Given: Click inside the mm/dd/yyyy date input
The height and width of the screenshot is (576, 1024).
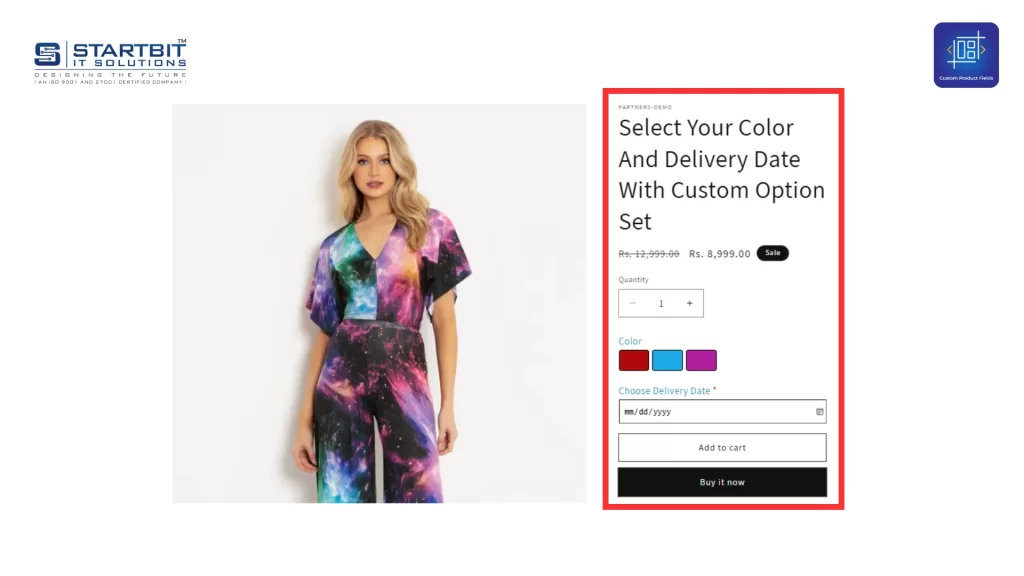Looking at the screenshot, I should point(700,411).
